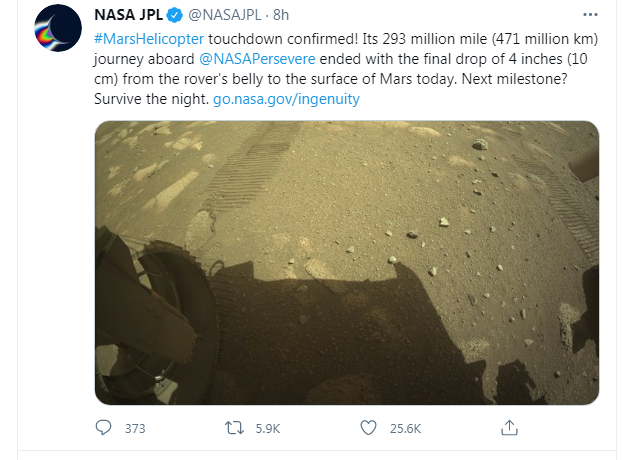Click the blue verified badge

click(175, 15)
